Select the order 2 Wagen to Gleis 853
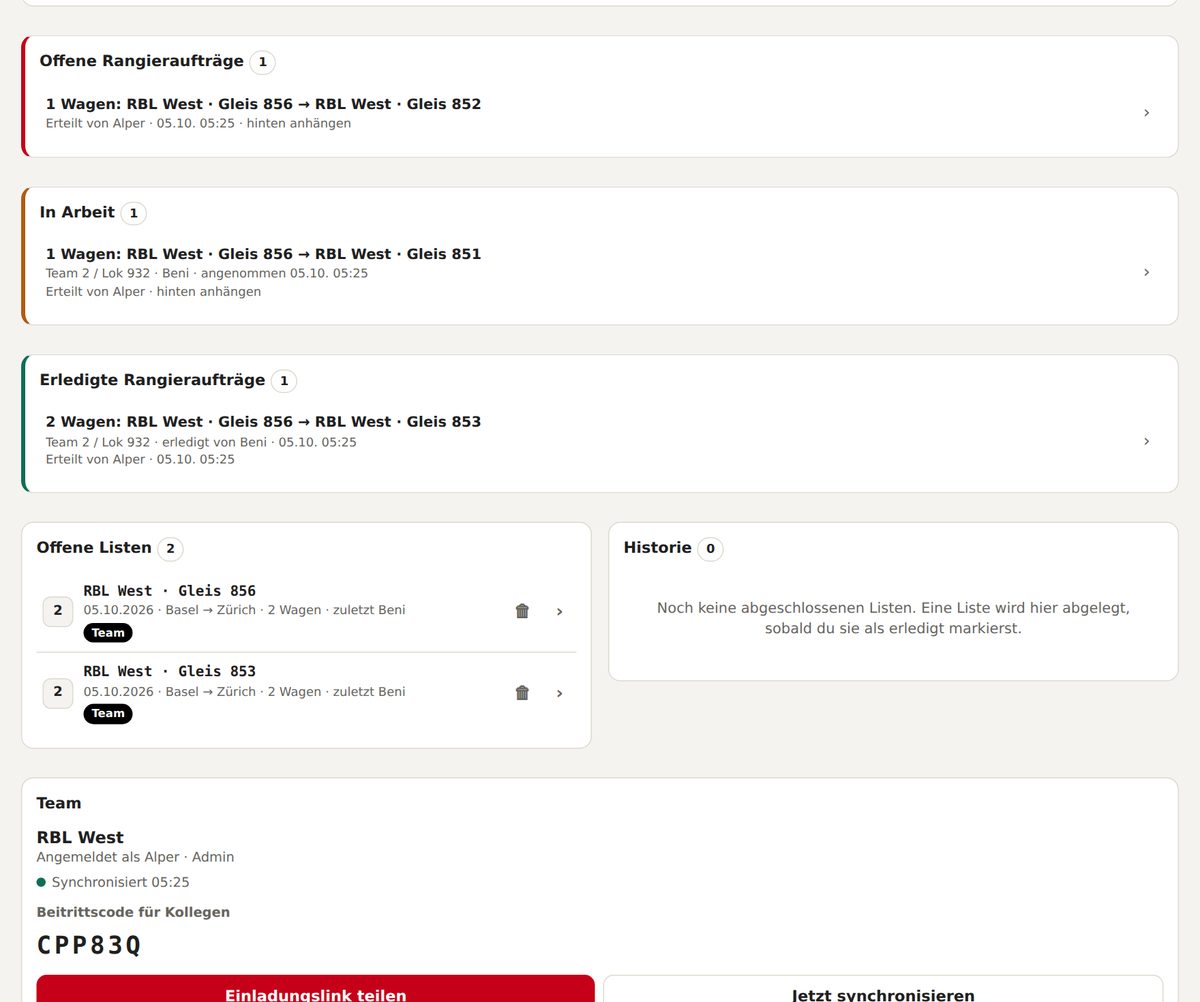Viewport: 1200px width, 1002px height. tap(599, 441)
